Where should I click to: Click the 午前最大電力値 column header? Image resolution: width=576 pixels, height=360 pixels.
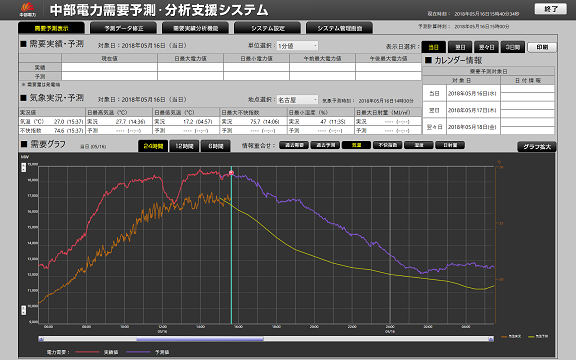[x=323, y=58]
